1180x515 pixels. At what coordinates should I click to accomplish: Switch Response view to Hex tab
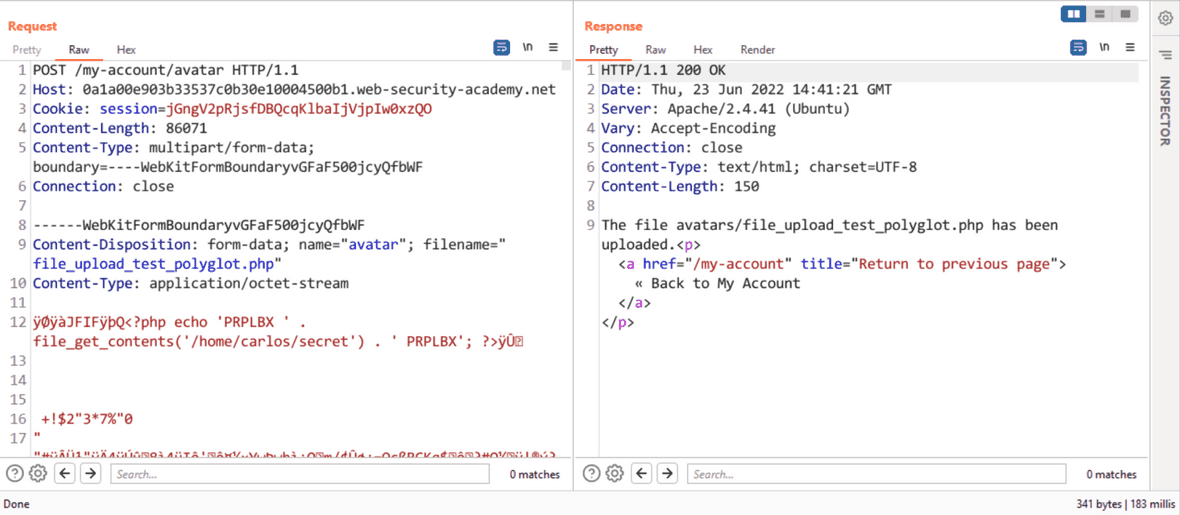coord(703,50)
